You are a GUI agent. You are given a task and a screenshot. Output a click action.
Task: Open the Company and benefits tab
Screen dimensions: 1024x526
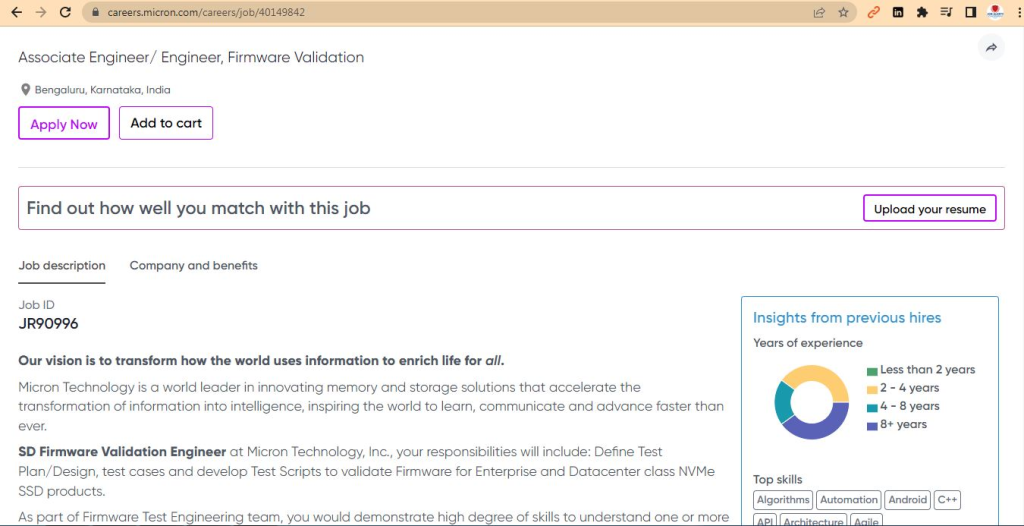[193, 265]
